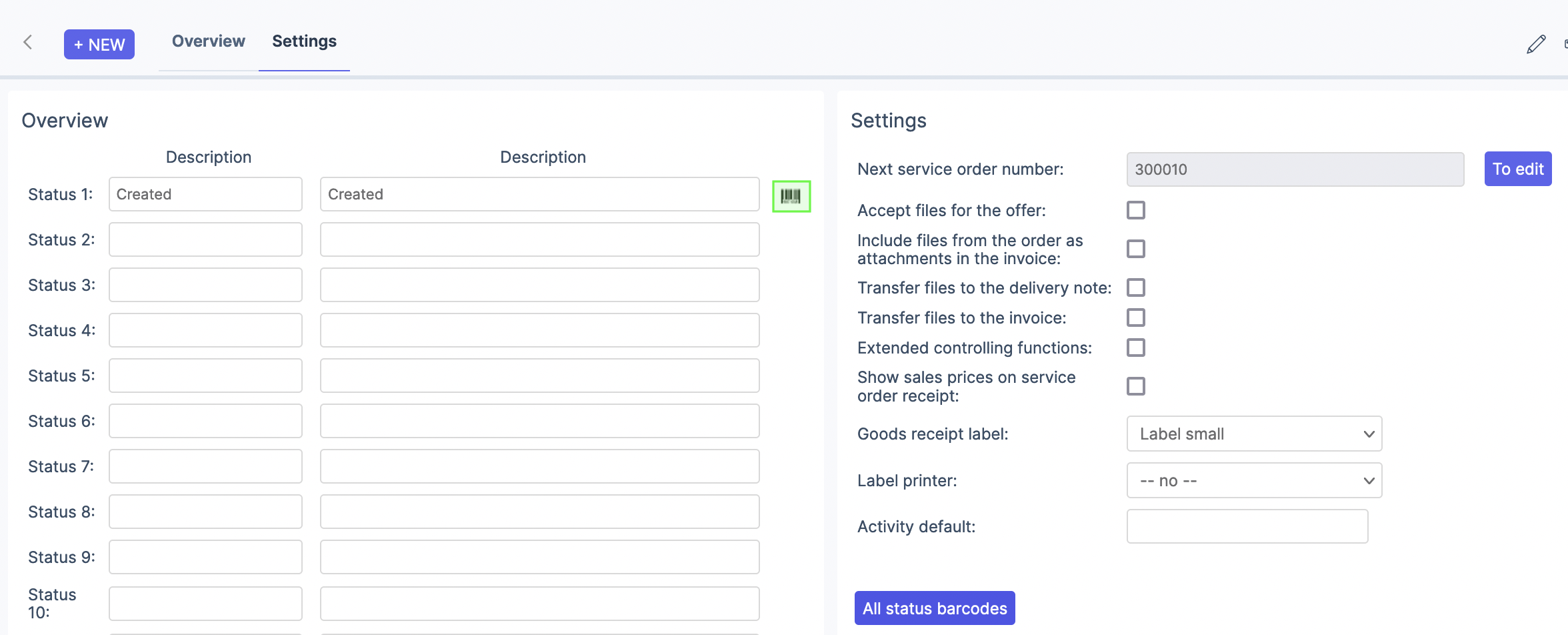Click the pencil edit icon

1535,44
